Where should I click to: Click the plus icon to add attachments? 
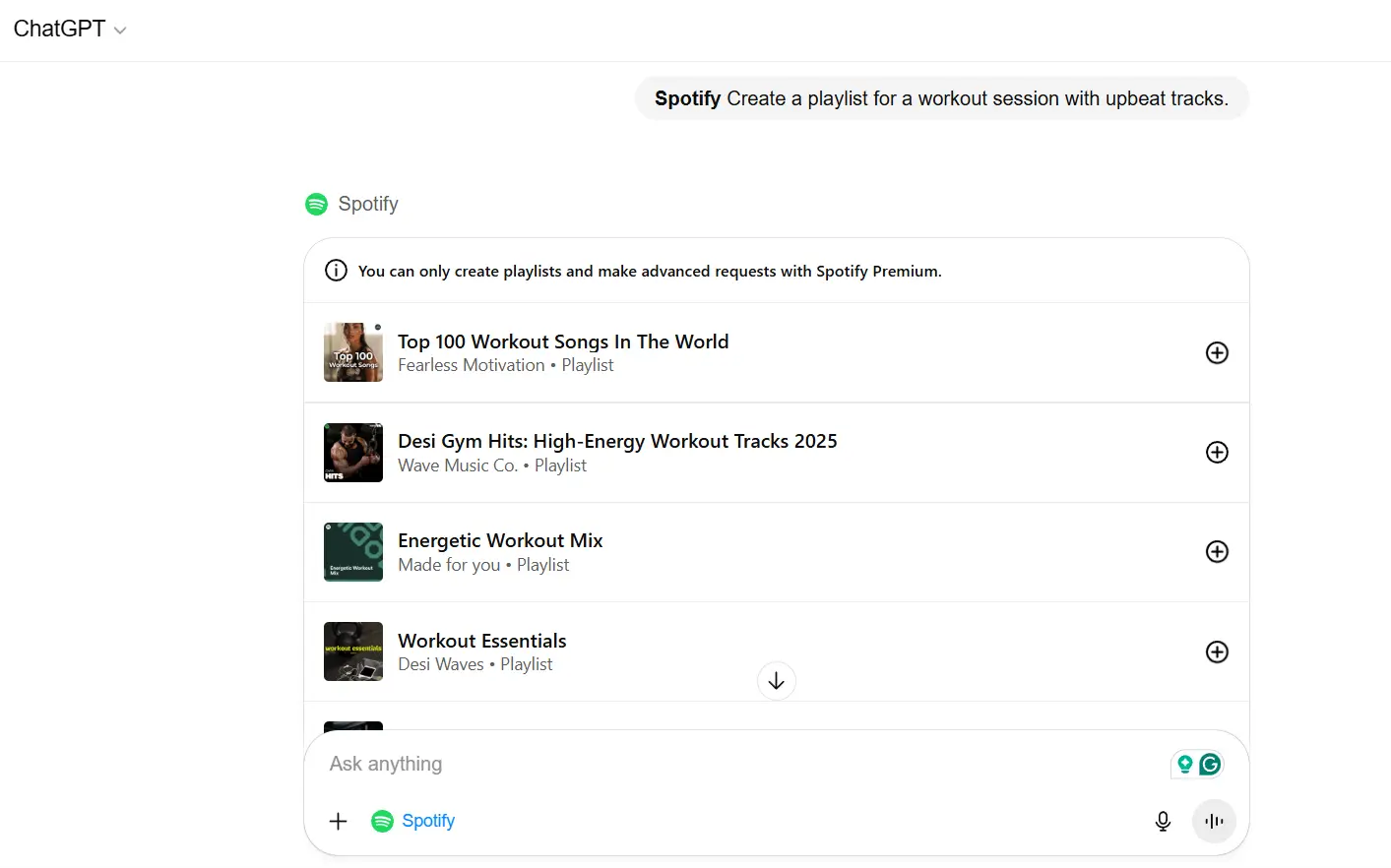(x=338, y=821)
